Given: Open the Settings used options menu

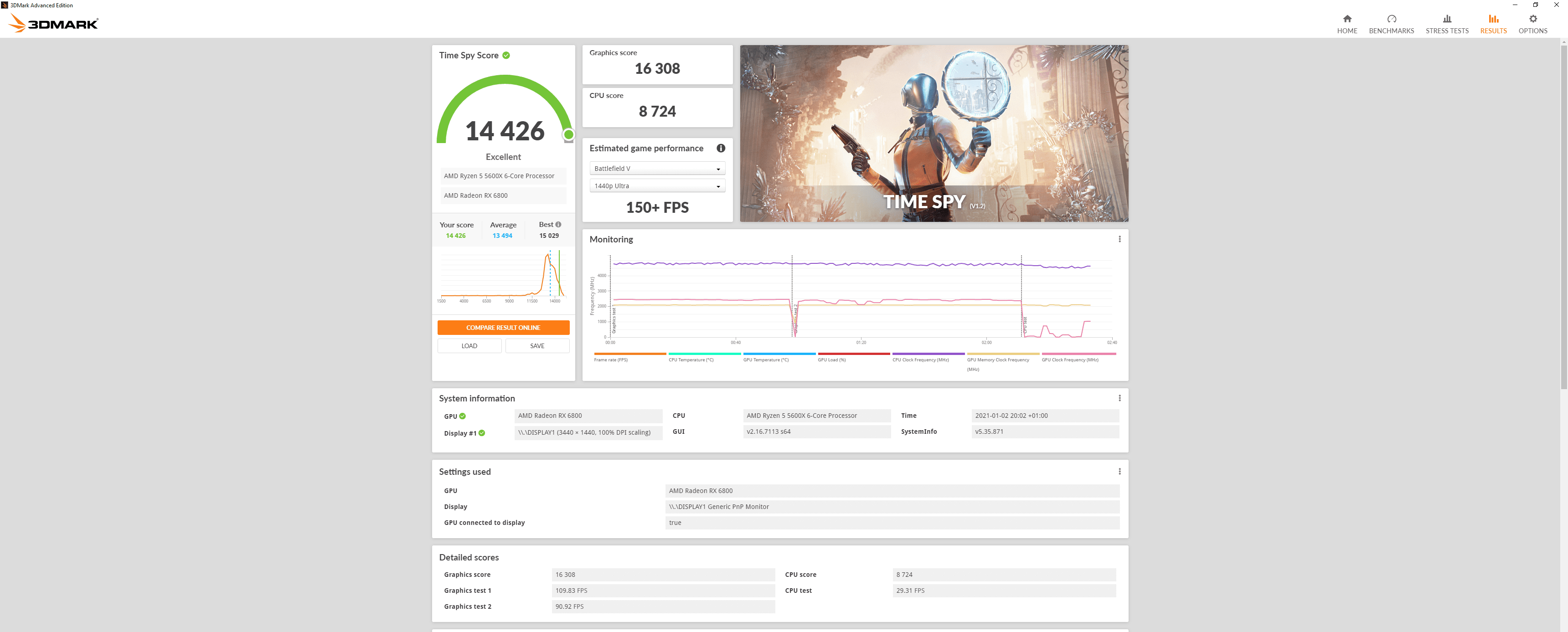Looking at the screenshot, I should 1119,472.
